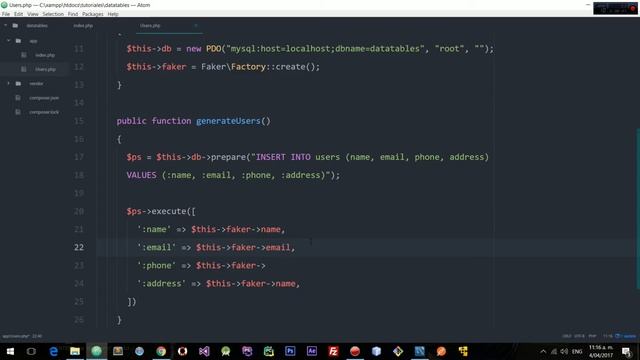Image resolution: width=640 pixels, height=360 pixels.
Task: Open the Packages menu
Action: [93, 14]
